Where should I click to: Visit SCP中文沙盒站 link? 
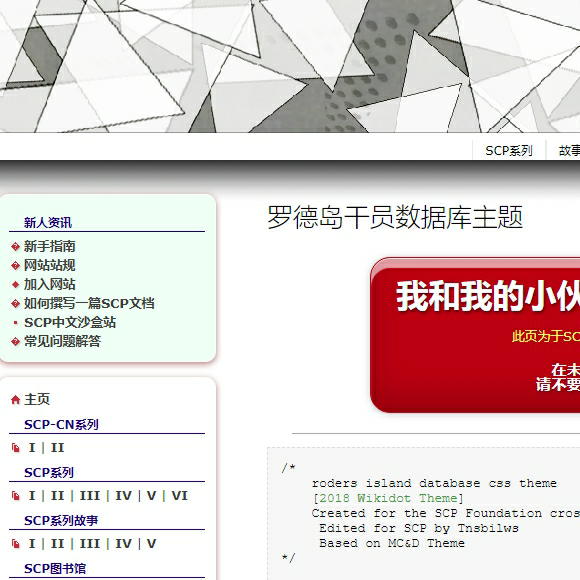coord(70,323)
